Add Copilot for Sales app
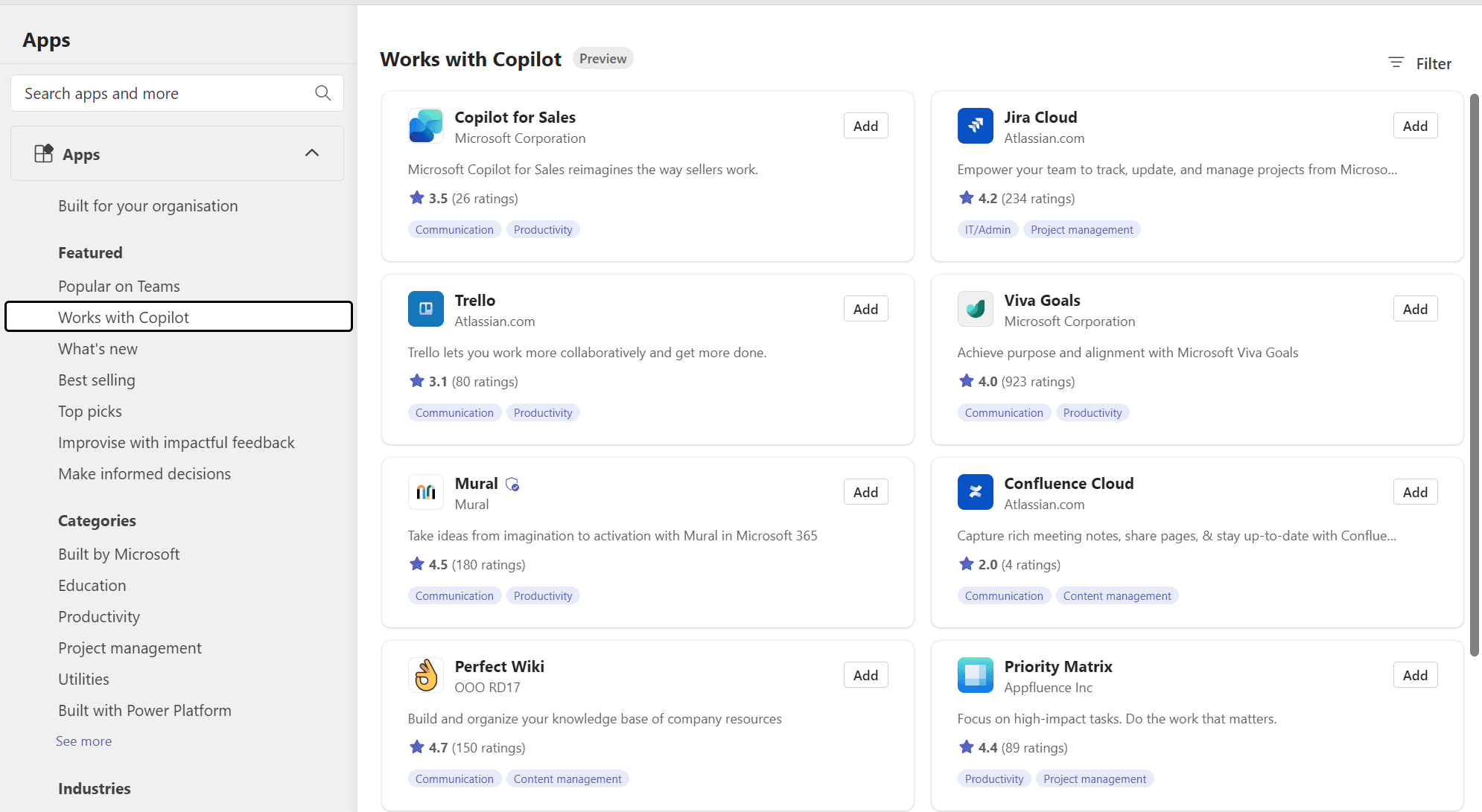This screenshot has height=812, width=1482. 865,126
